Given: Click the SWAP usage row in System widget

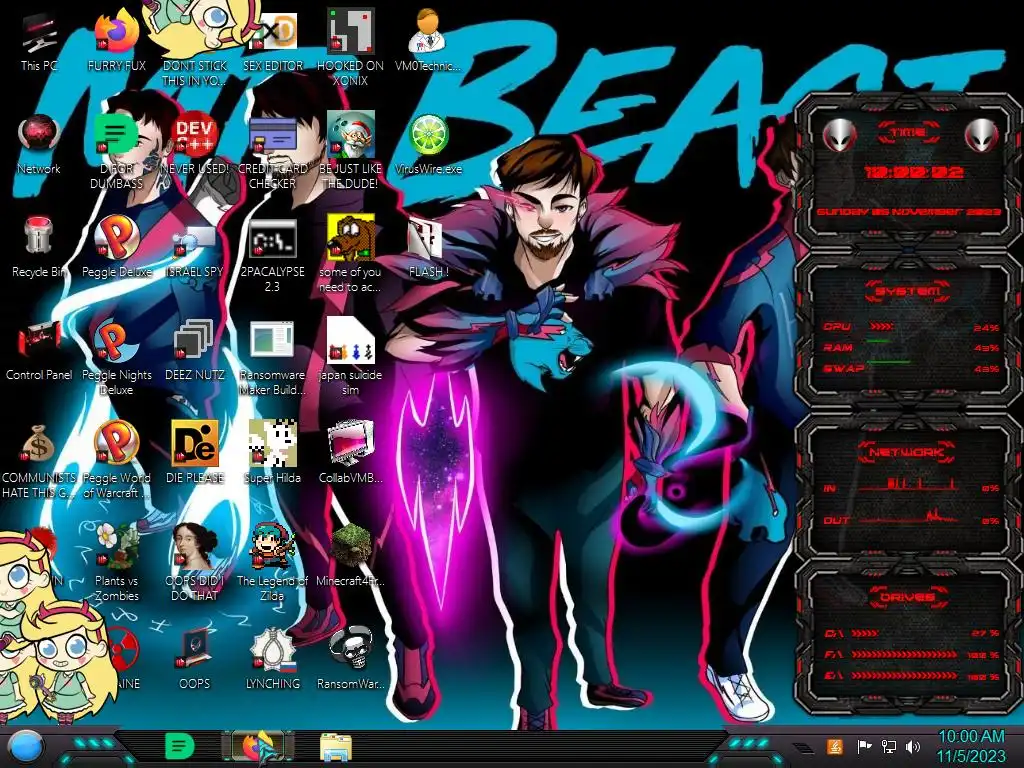Looking at the screenshot, I should [912, 369].
